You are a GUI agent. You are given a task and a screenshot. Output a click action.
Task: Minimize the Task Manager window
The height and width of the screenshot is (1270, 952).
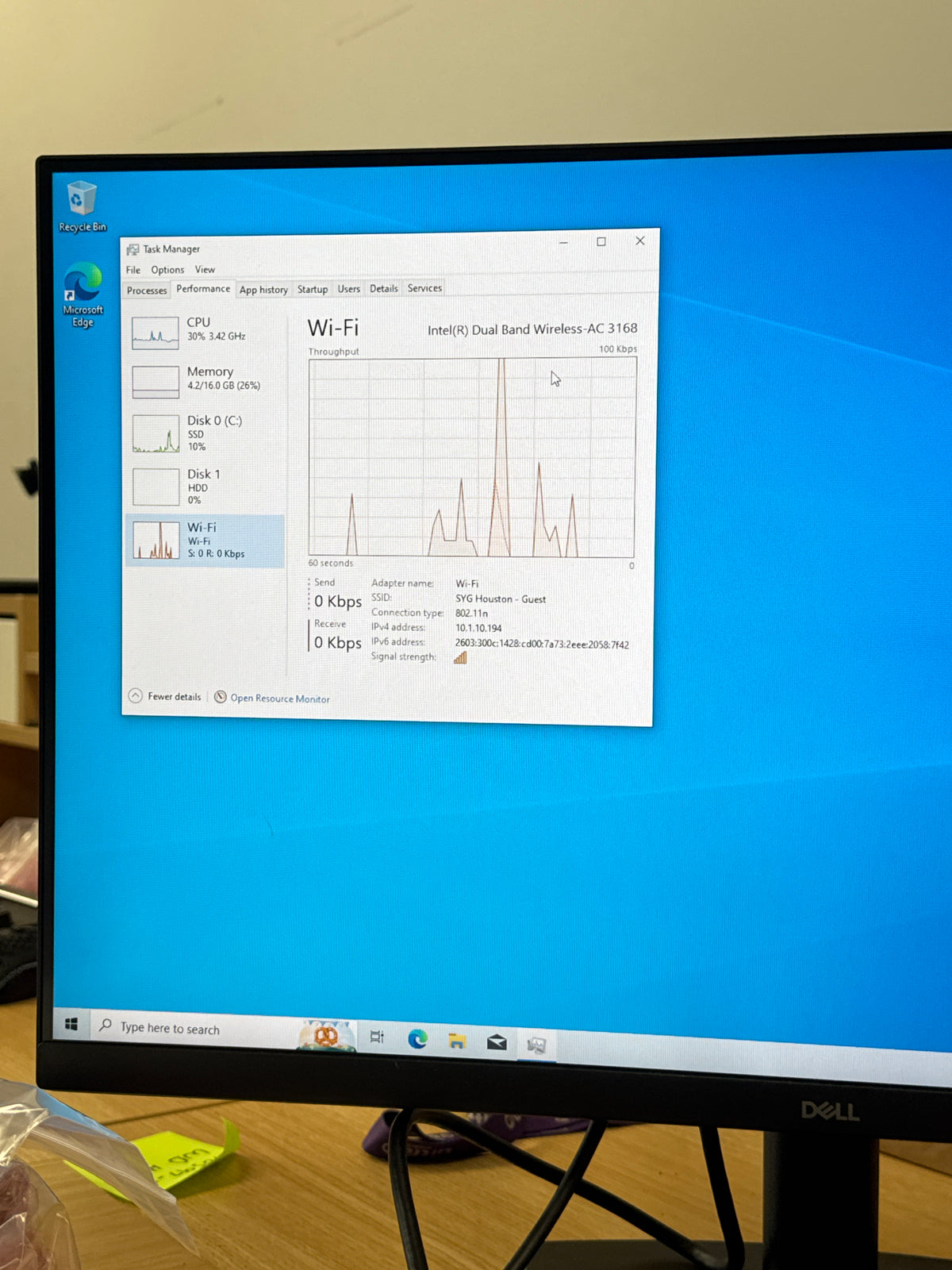(x=563, y=242)
